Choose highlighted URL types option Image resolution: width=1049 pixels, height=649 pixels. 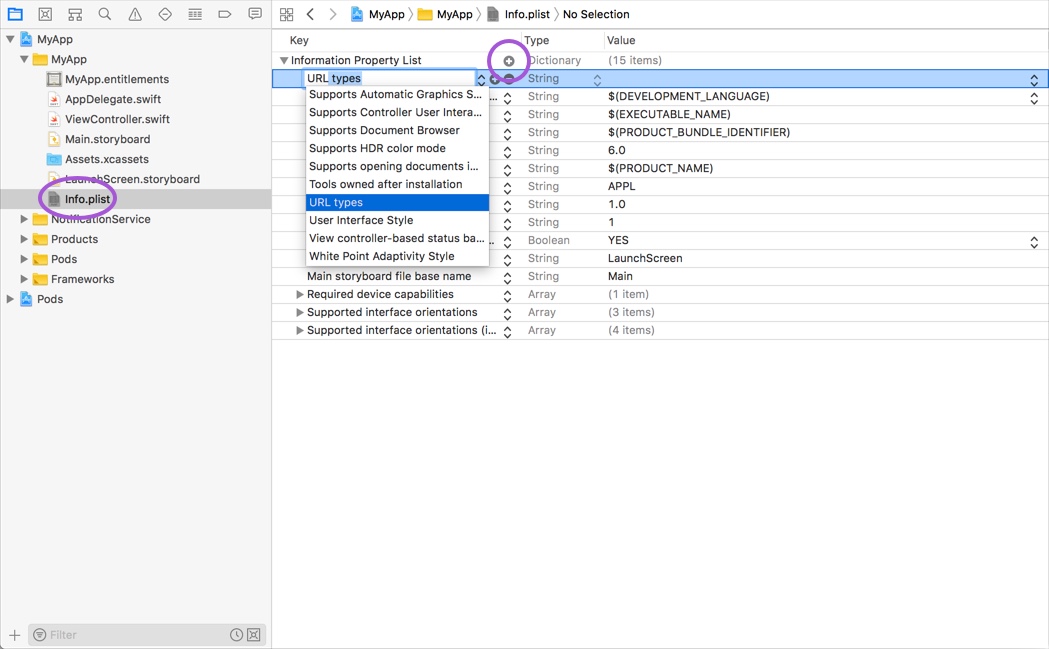(397, 203)
